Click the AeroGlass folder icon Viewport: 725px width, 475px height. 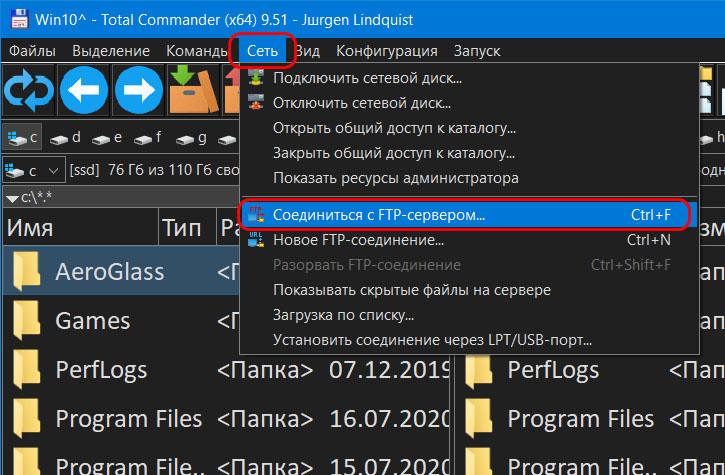click(x=26, y=271)
